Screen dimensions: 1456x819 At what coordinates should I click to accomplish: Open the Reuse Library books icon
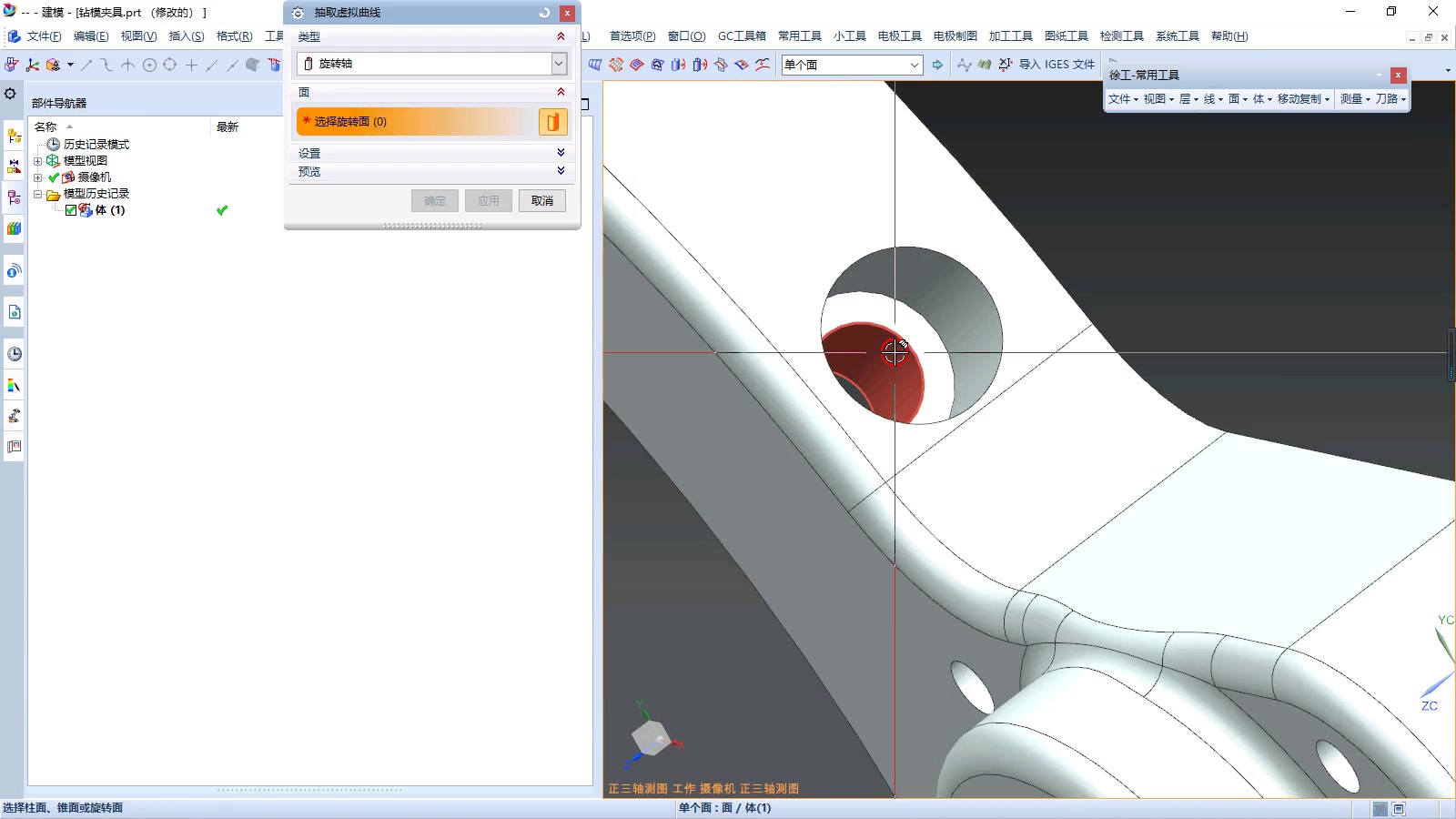[x=14, y=228]
